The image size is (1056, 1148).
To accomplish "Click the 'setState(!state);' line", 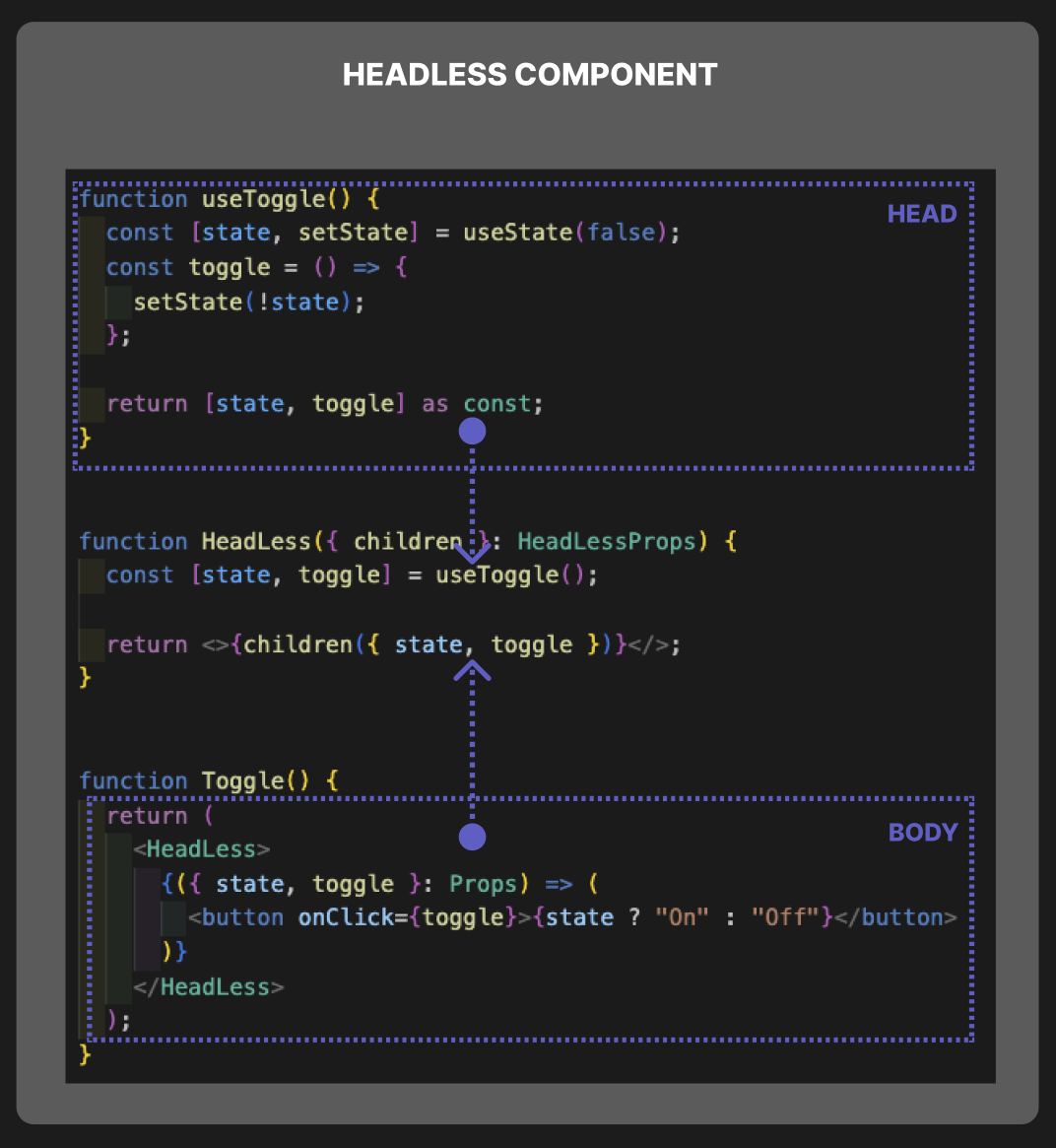I will [x=249, y=302].
